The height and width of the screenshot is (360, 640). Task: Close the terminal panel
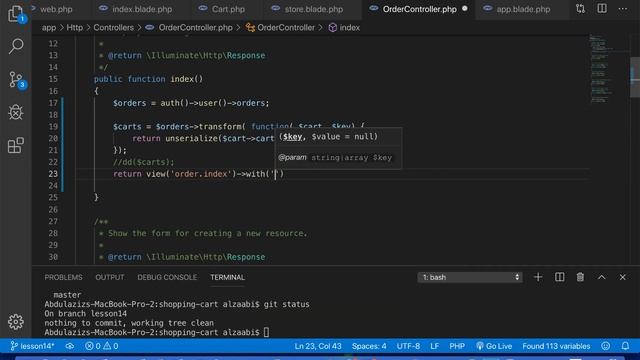[x=622, y=277]
